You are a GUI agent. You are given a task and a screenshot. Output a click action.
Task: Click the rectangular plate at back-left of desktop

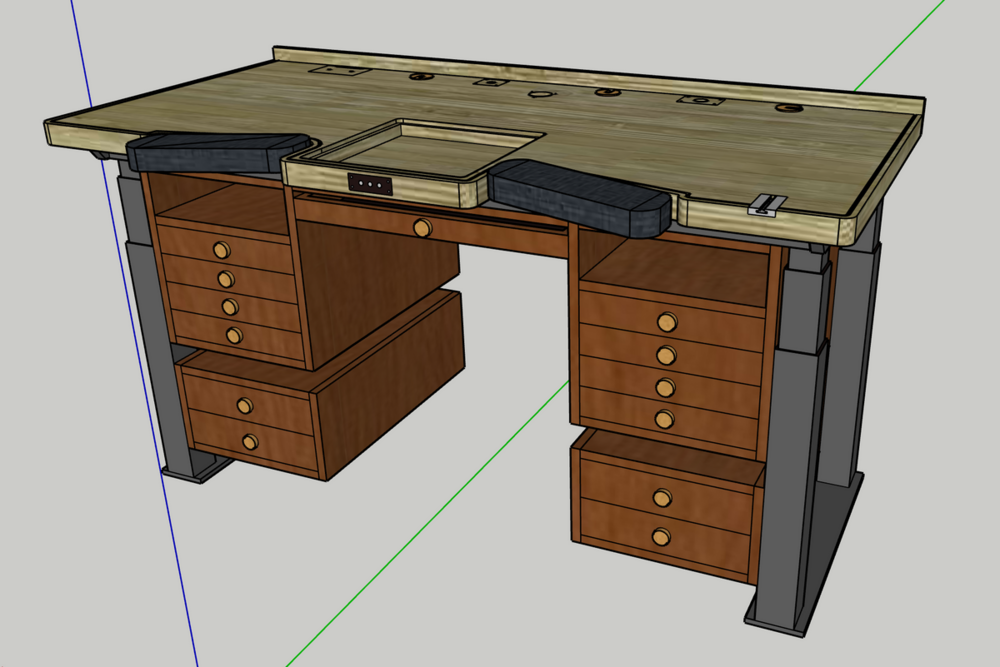(x=330, y=72)
